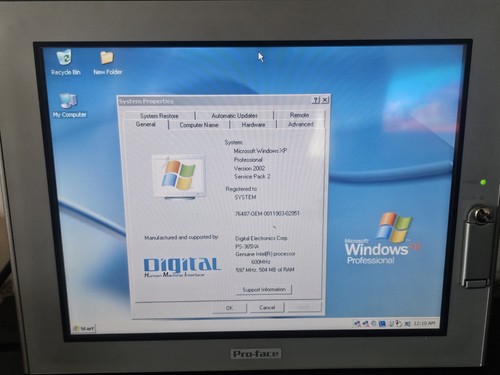Image resolution: width=500 pixels, height=375 pixels.
Task: Click the Support Information button
Action: pos(264,290)
